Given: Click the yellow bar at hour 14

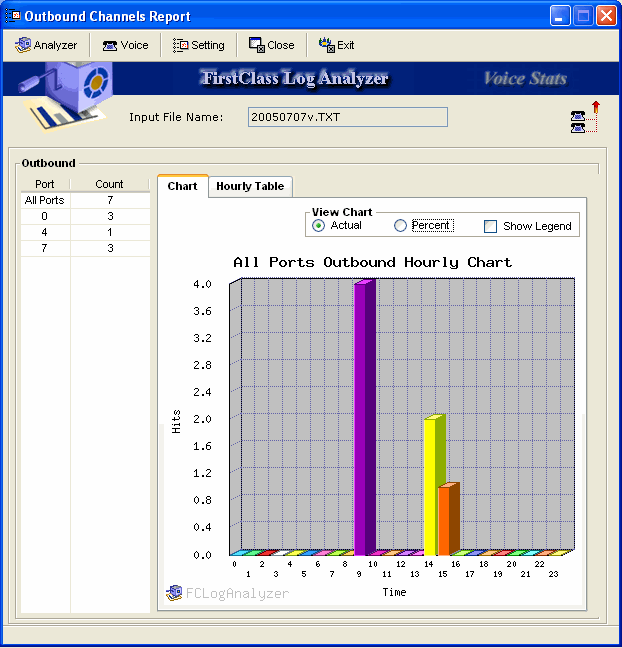Looking at the screenshot, I should (x=431, y=487).
